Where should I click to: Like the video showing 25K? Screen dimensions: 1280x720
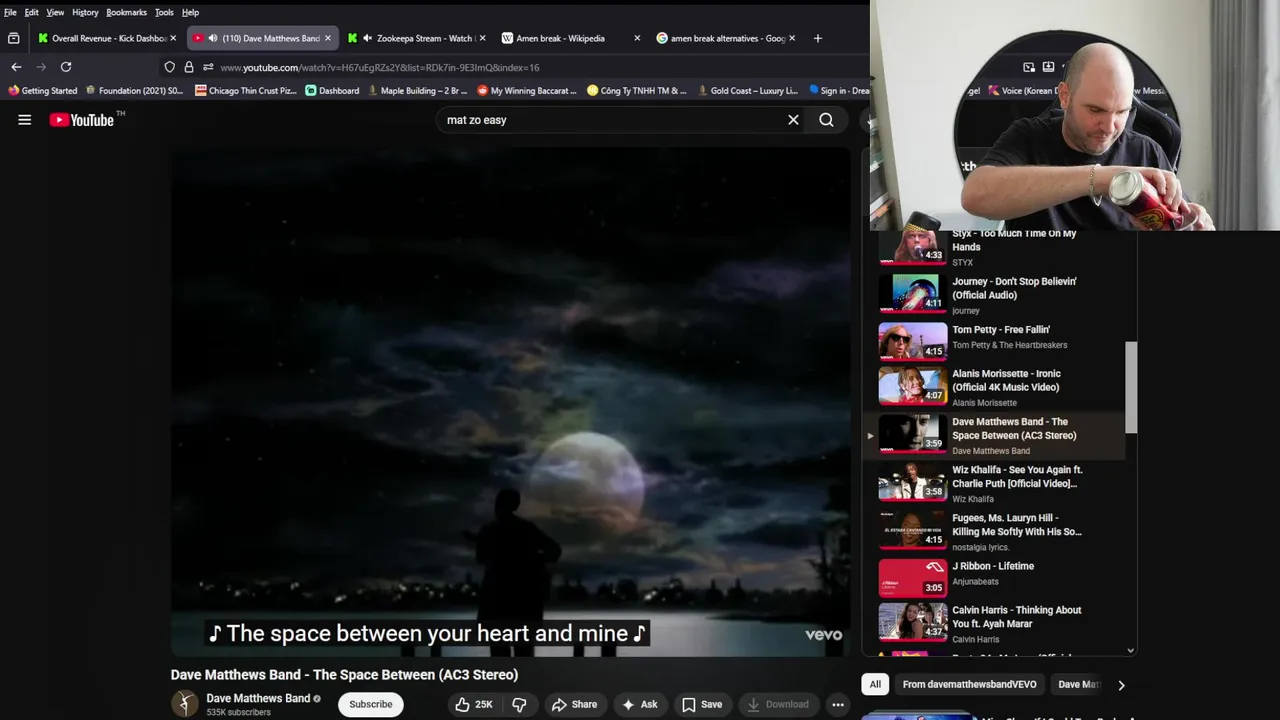[474, 704]
